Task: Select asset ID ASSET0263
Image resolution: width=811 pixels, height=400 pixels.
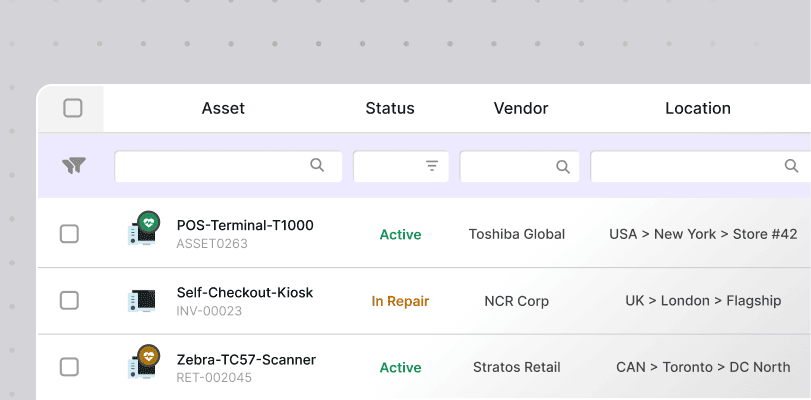Action: [212, 244]
